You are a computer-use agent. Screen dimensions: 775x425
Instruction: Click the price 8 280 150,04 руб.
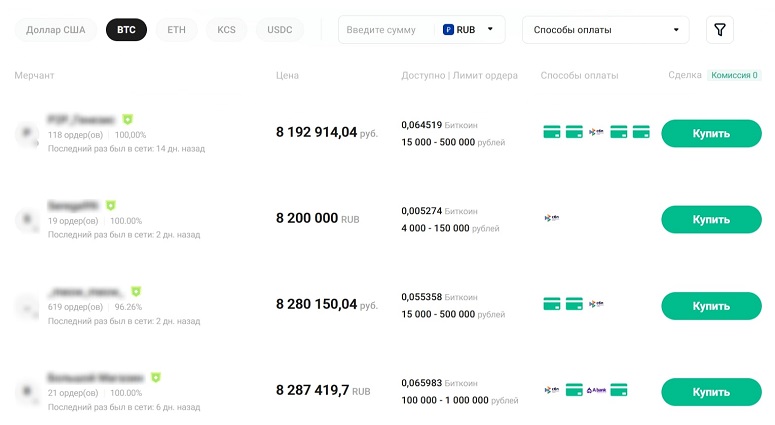327,304
